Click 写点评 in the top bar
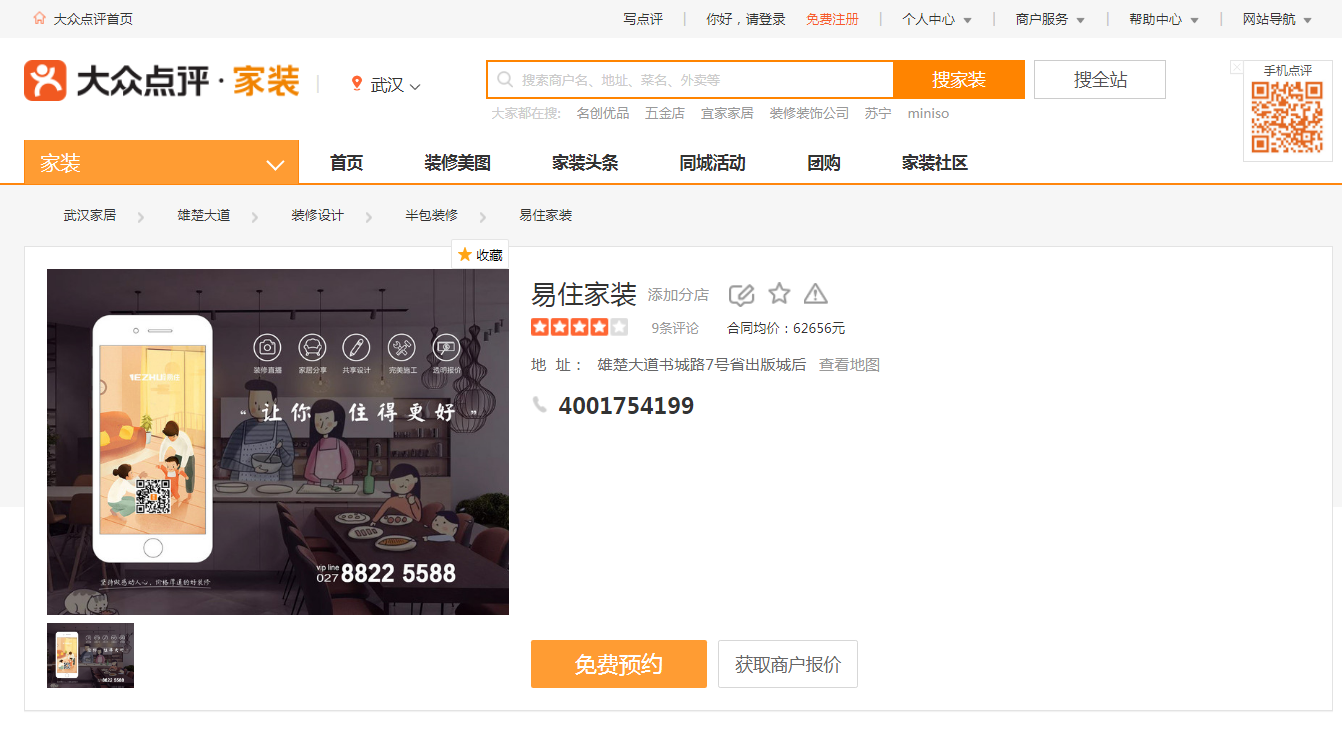This screenshot has height=732, width=1342. pos(643,19)
